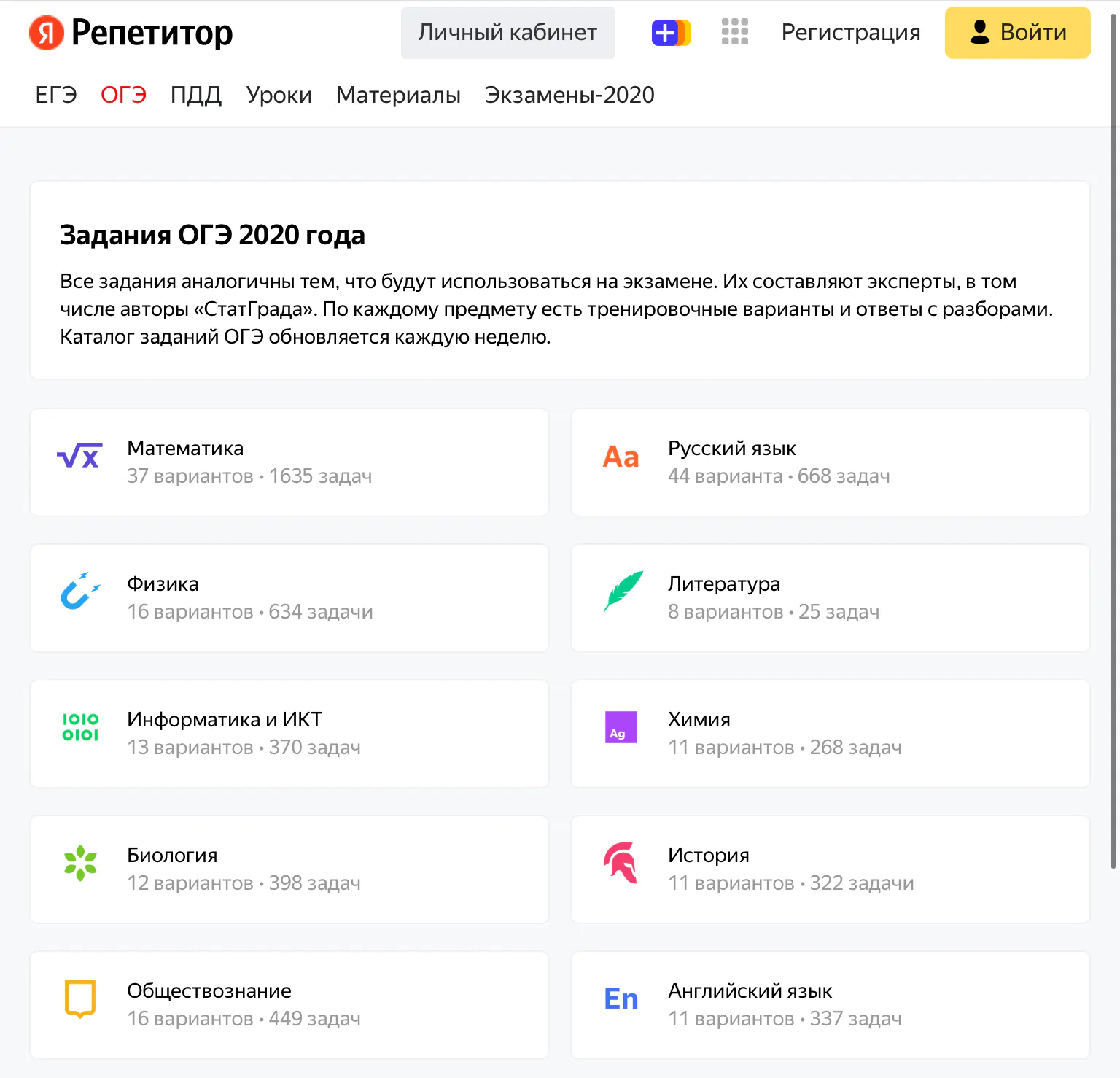Open the Yandex services grid icon
Screen dimensions: 1120x1078
tap(734, 32)
